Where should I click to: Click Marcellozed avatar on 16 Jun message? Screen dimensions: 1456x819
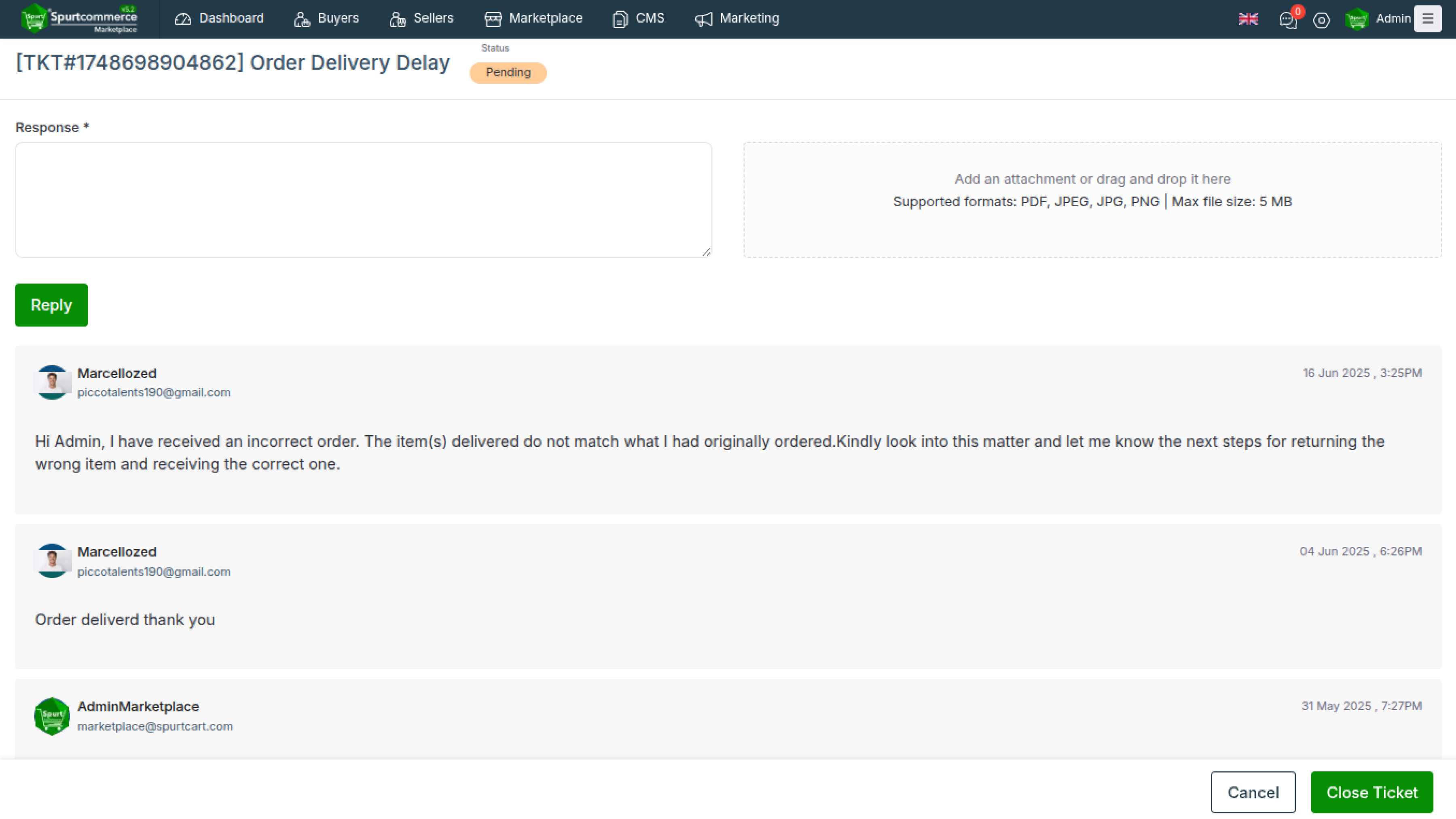[52, 382]
